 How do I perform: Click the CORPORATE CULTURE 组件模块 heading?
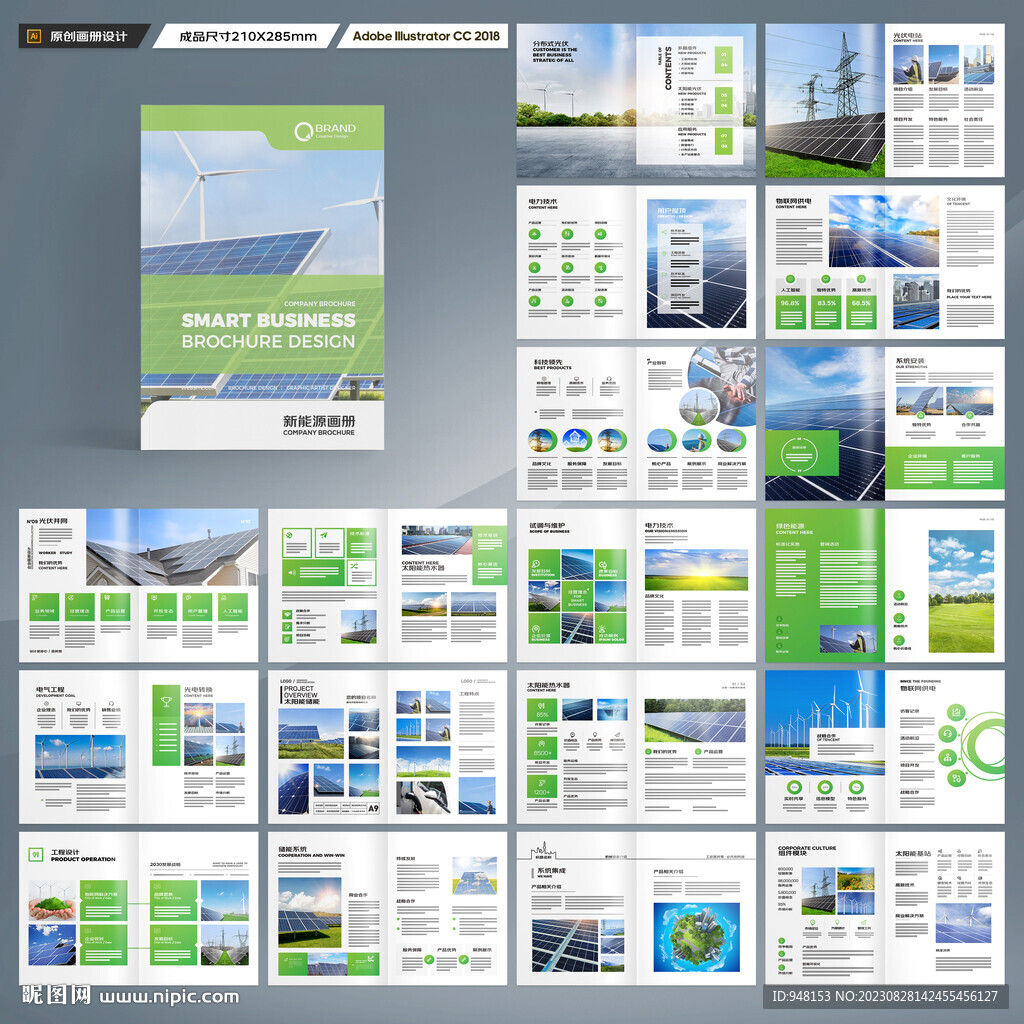point(807,850)
